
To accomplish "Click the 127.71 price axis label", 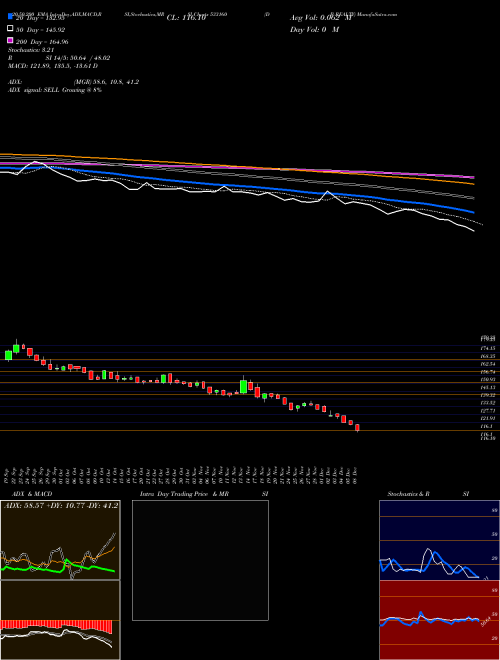I will click(x=488, y=410).
